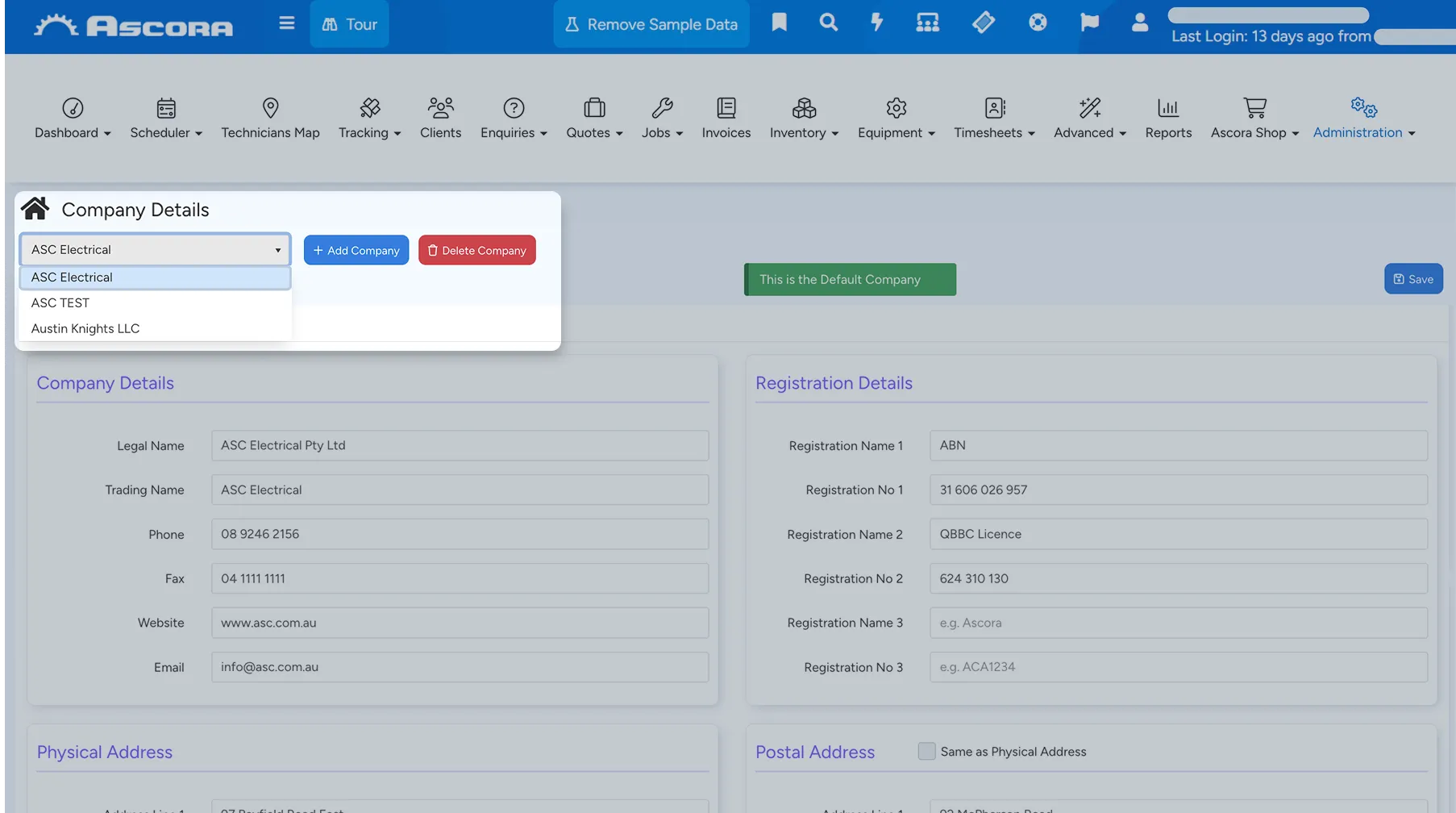
Task: Expand the Dashboard menu
Action: [73, 119]
